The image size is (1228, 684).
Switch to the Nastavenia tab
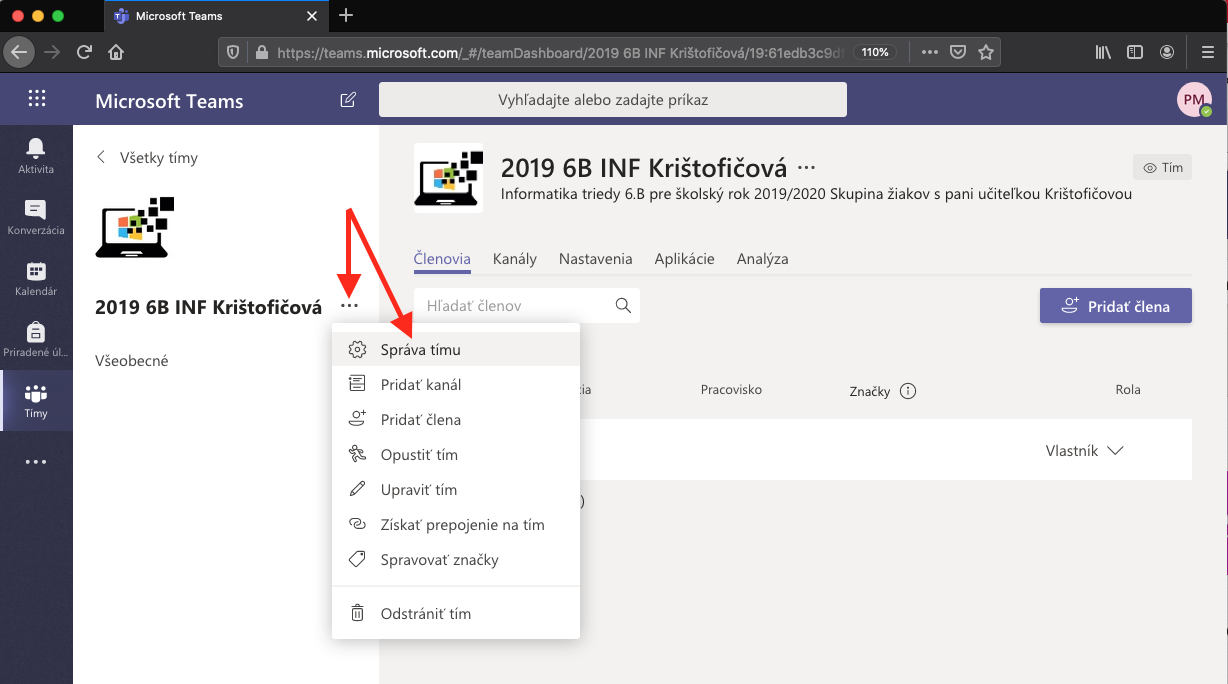(595, 259)
